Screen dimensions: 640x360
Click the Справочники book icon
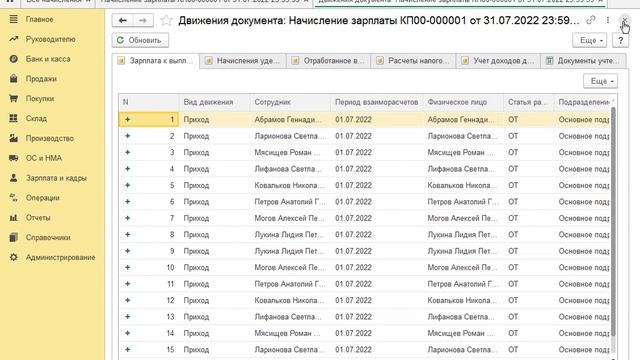(x=13, y=237)
